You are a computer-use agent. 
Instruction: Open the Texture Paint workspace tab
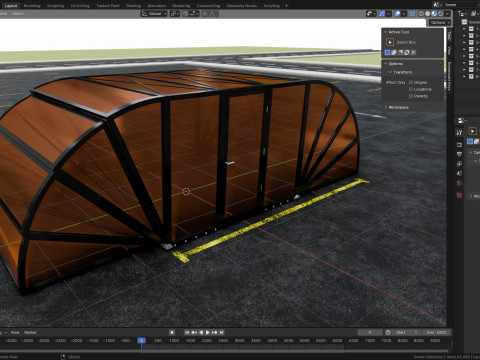108,6
